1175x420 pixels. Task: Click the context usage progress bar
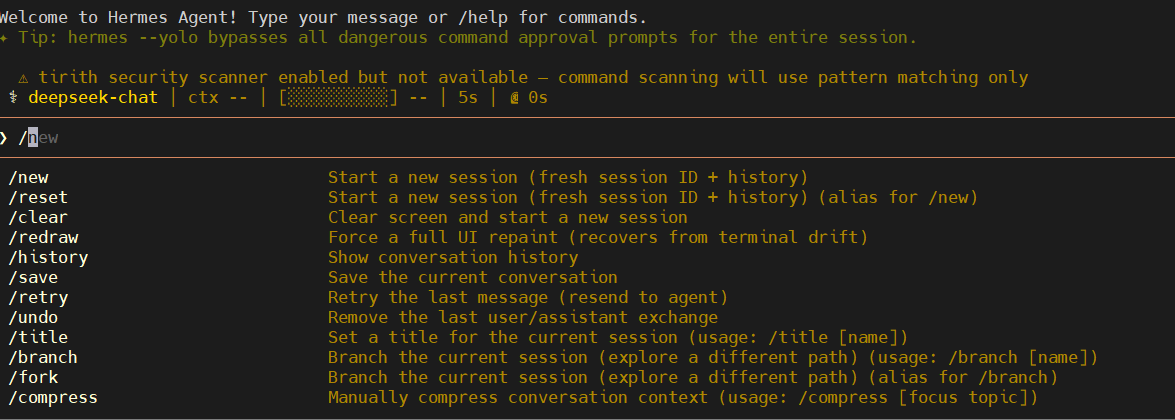point(339,98)
